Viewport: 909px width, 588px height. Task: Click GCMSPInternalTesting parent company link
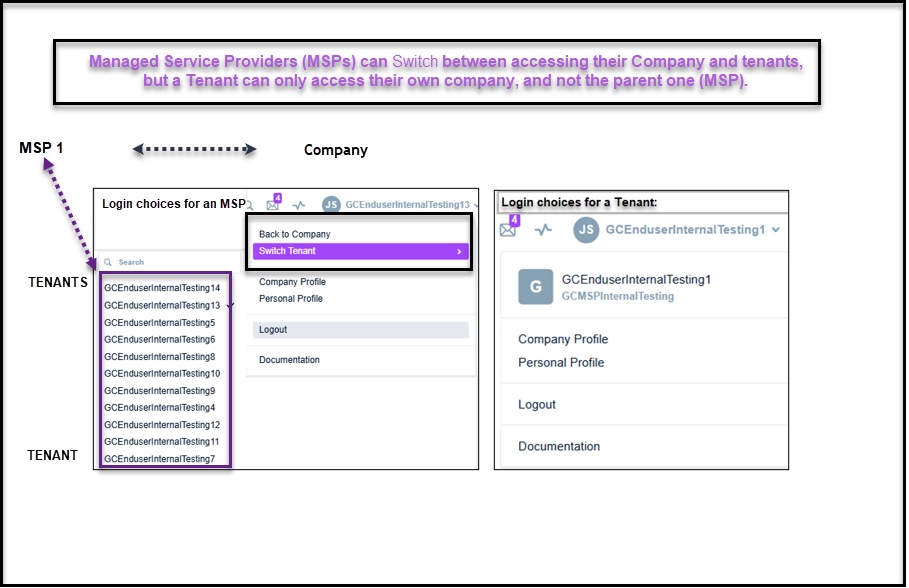617,296
